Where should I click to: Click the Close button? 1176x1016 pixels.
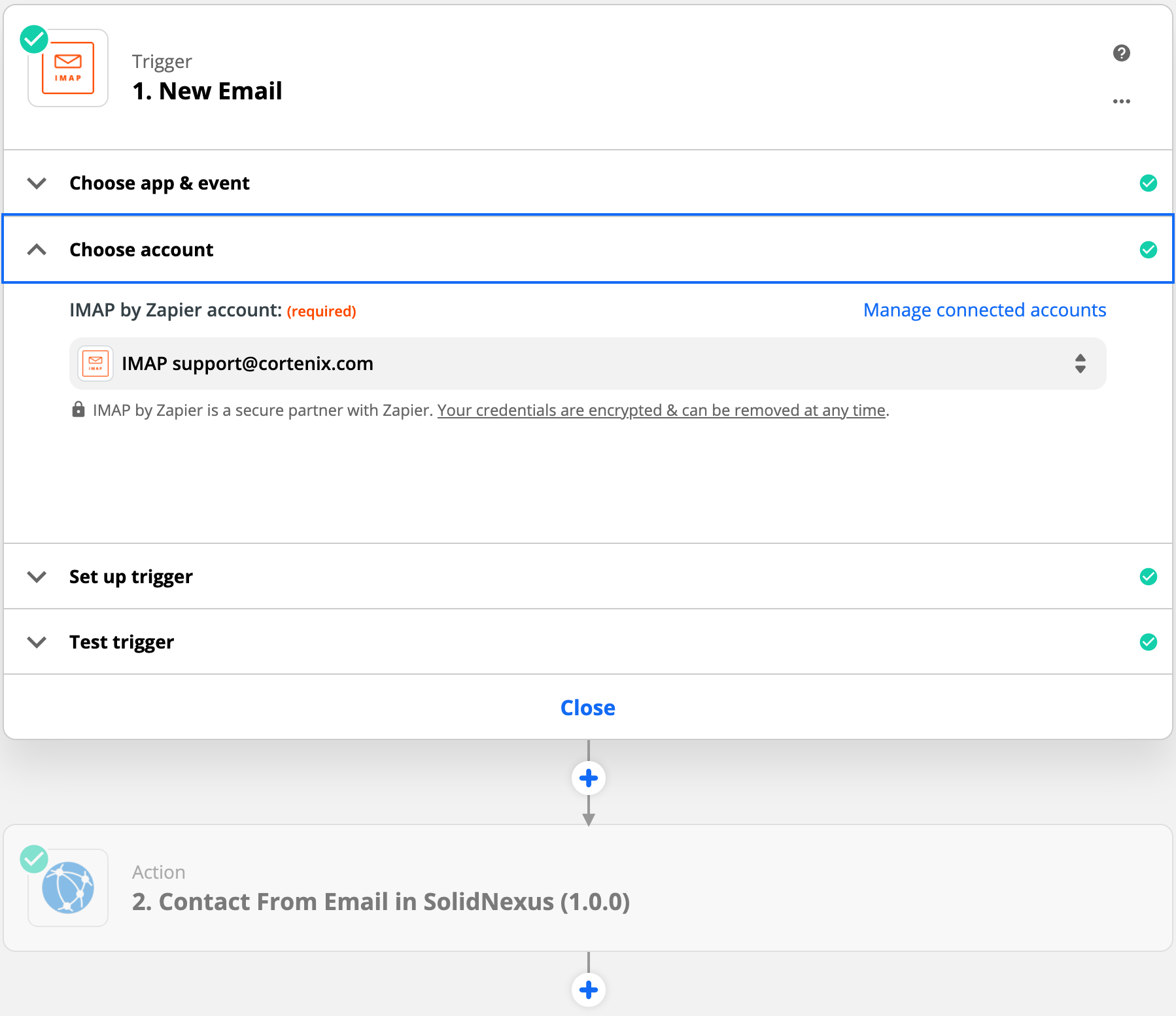point(588,707)
